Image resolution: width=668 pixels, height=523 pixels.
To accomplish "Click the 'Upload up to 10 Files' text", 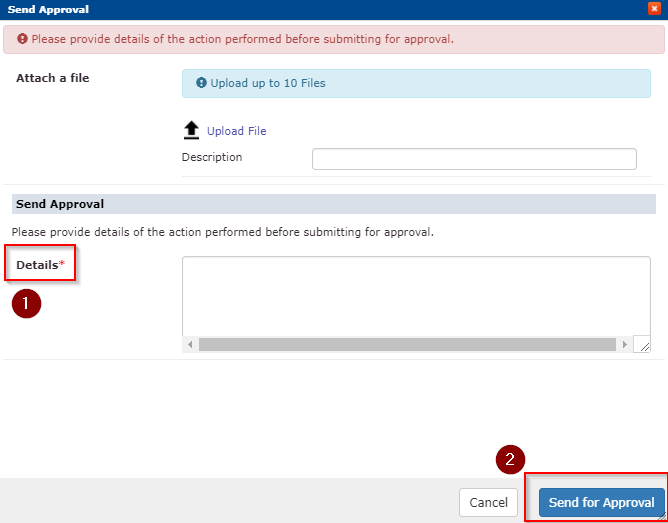I will (268, 83).
